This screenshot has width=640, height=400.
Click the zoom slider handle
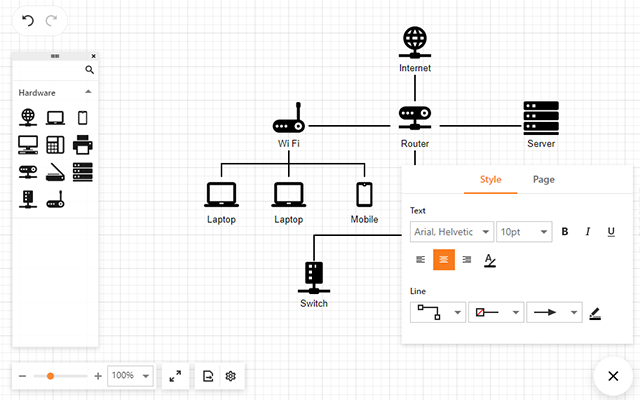[x=50, y=376]
